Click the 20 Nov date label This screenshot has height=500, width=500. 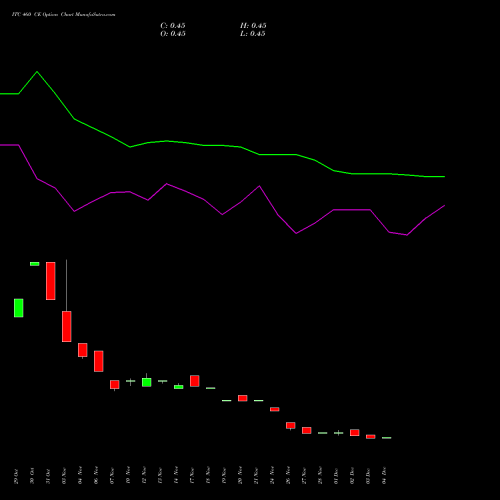click(240, 476)
